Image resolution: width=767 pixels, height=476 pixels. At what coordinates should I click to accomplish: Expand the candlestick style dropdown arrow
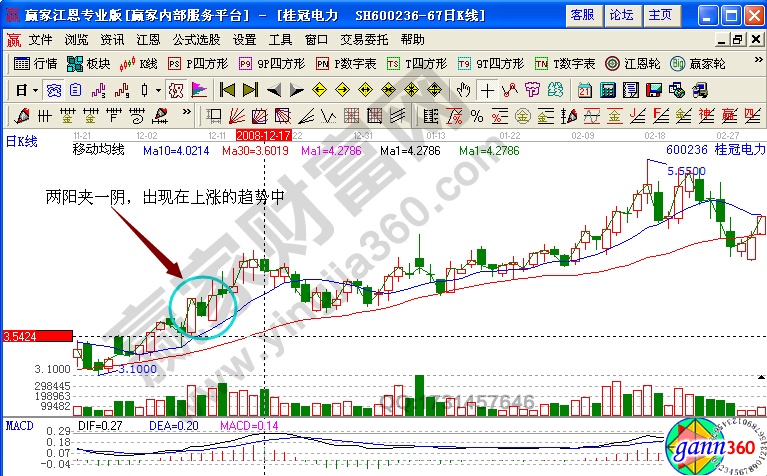point(158,89)
